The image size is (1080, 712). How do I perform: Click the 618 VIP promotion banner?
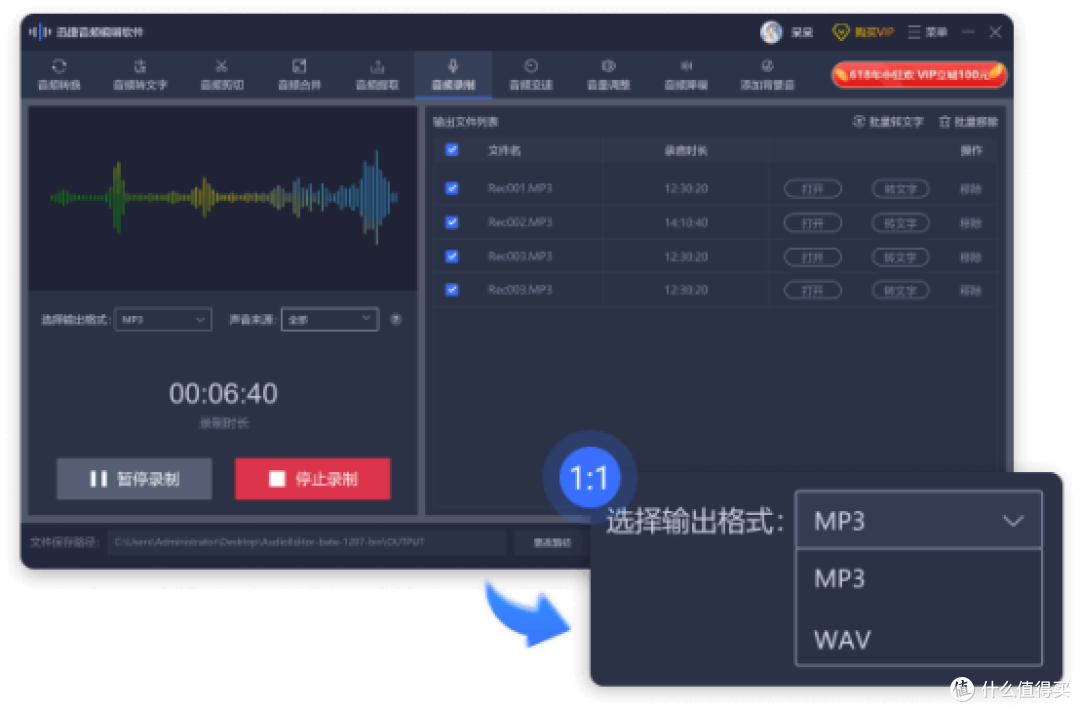919,74
